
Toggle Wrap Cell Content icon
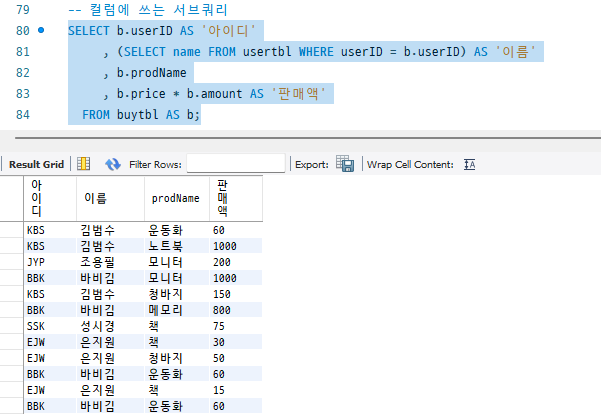tap(470, 164)
